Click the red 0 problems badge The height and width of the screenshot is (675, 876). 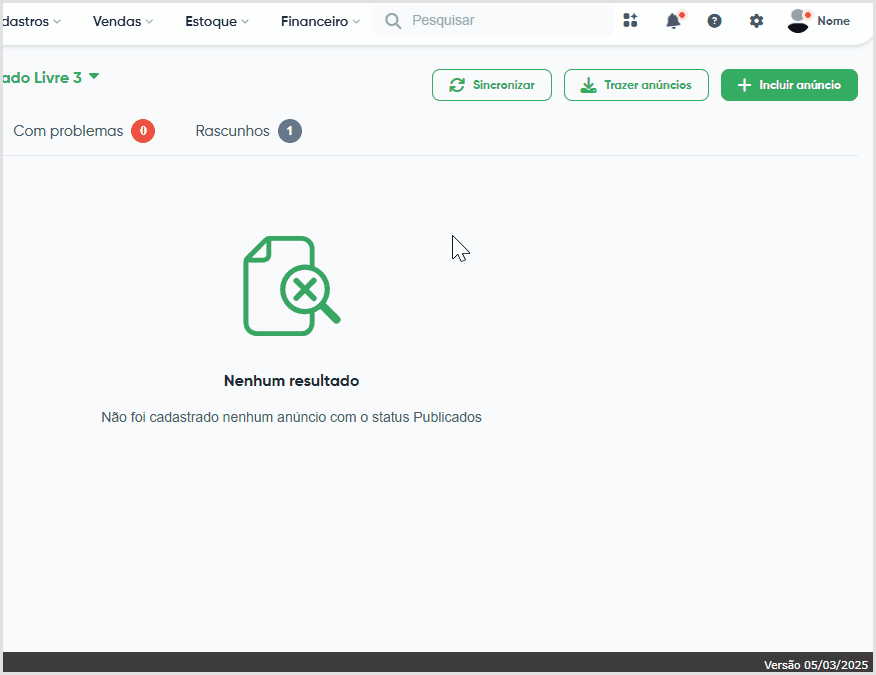(143, 131)
